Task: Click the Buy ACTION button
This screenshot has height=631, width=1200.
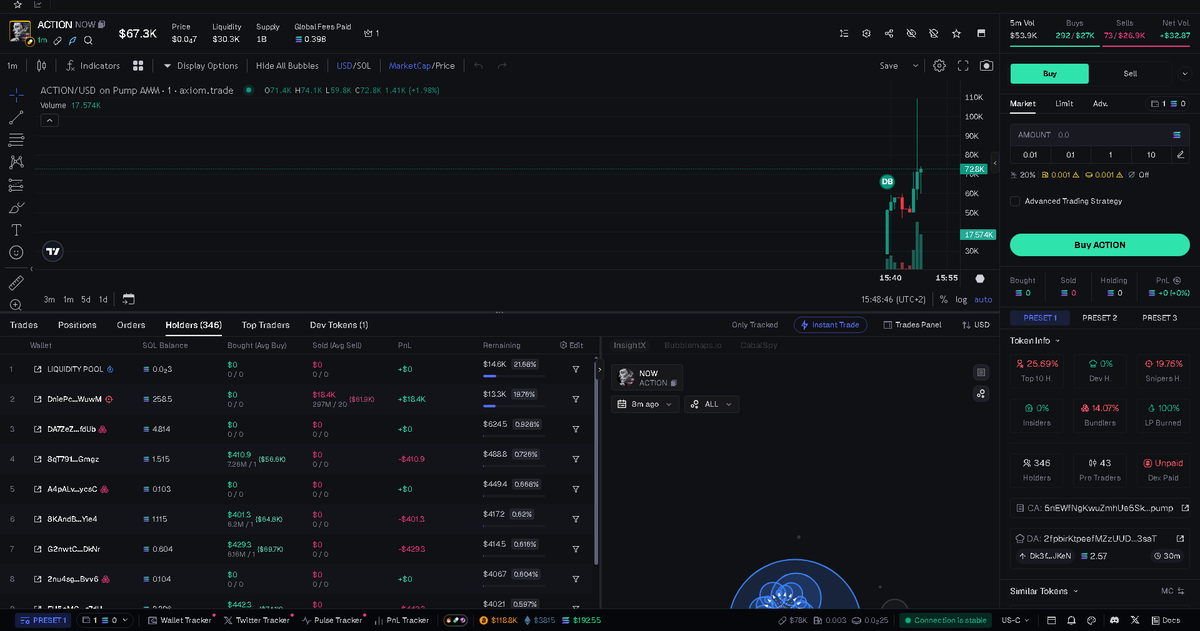Action: 1099,245
